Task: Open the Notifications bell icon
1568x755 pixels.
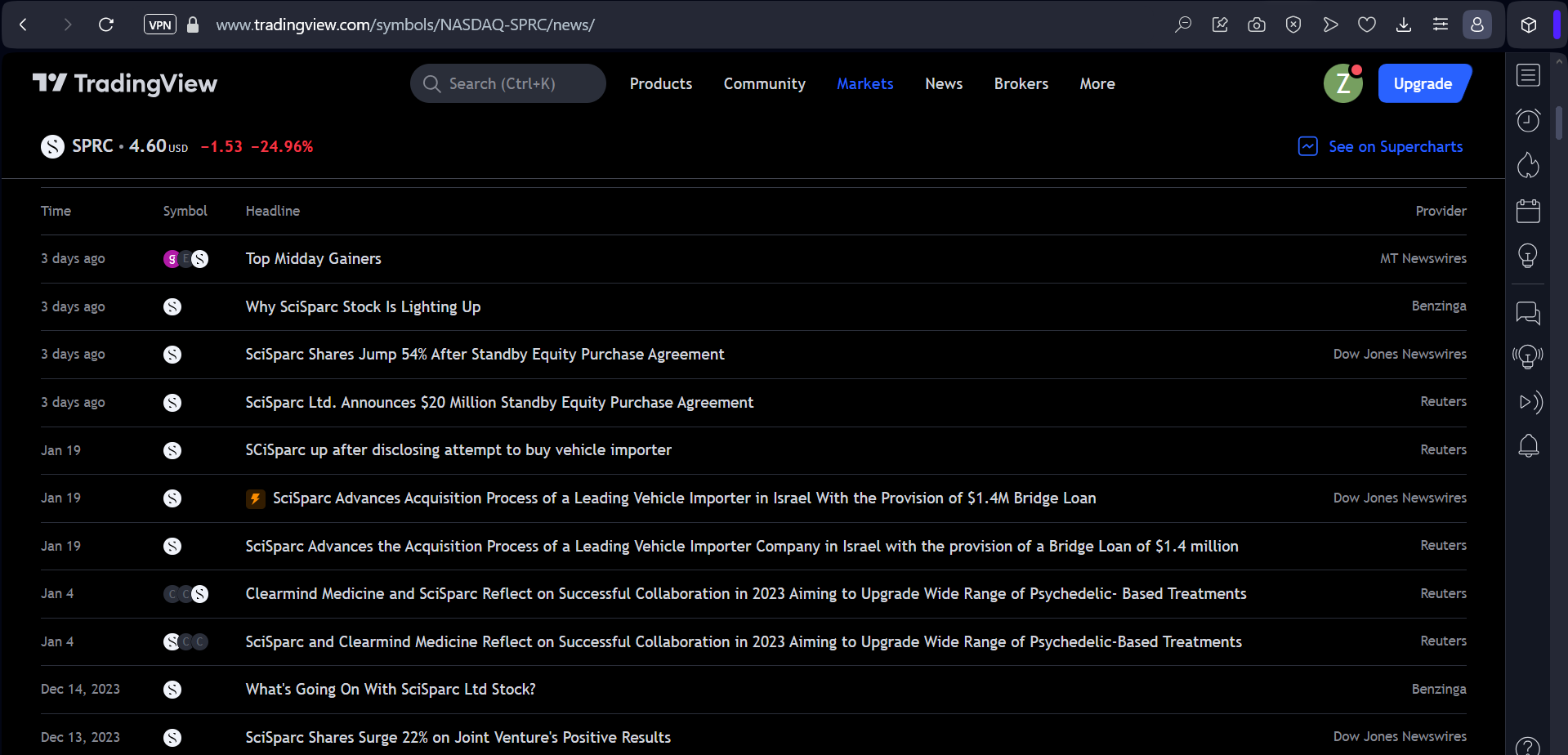Action: click(x=1528, y=446)
